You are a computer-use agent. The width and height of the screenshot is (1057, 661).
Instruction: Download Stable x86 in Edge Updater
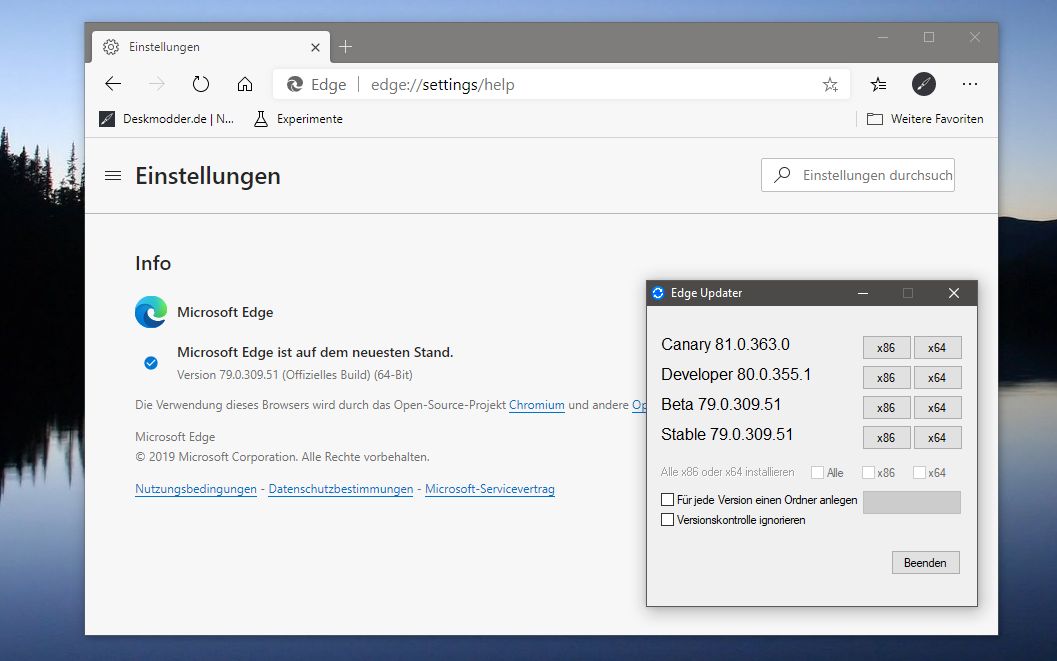pyautogui.click(x=886, y=438)
